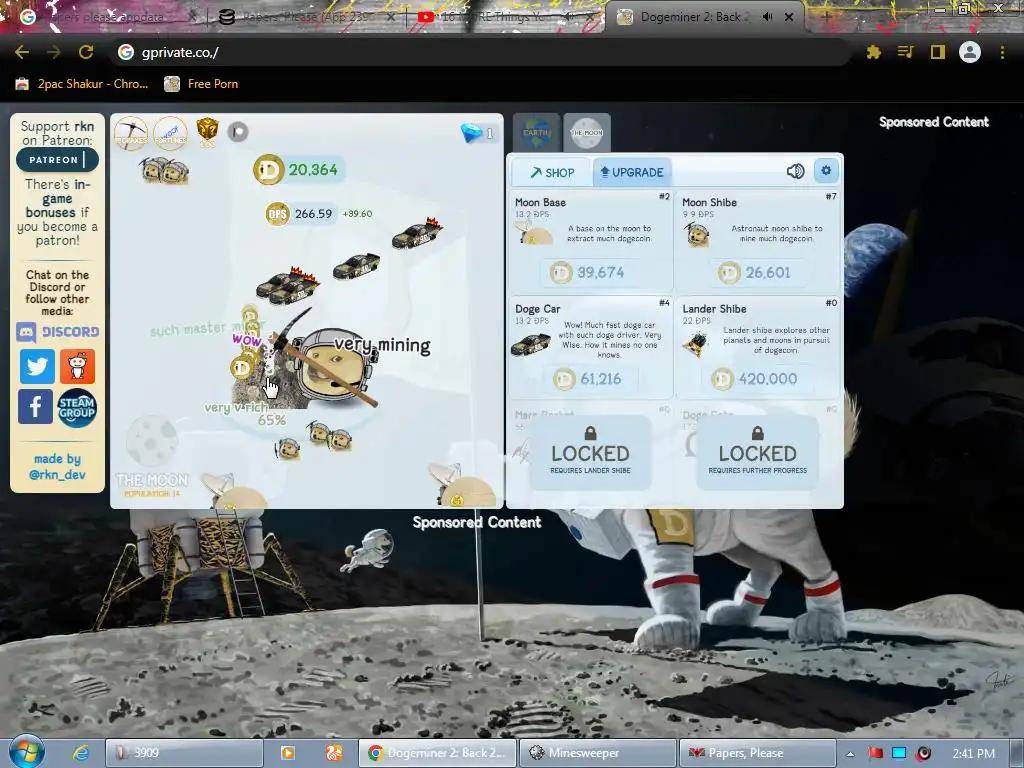The height and width of the screenshot is (768, 1024).
Task: Click the Doge Car icon in the shop
Action: click(x=530, y=344)
